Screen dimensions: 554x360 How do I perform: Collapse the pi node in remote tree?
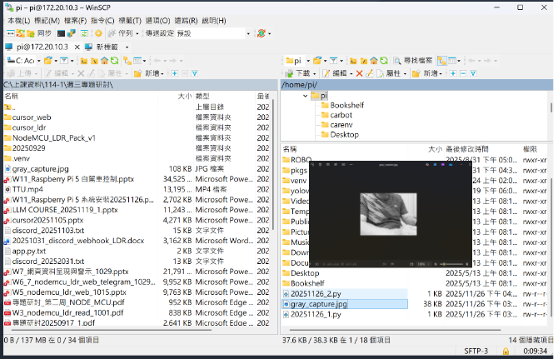[x=305, y=96]
